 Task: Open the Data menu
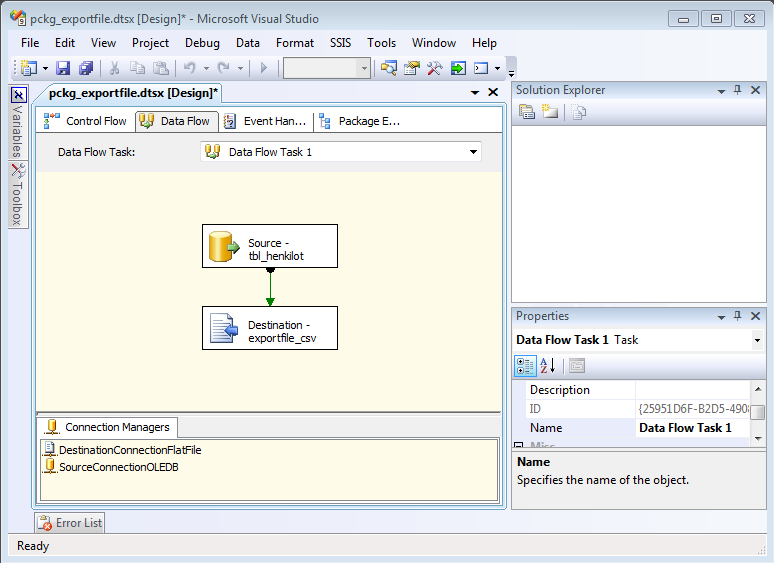248,43
